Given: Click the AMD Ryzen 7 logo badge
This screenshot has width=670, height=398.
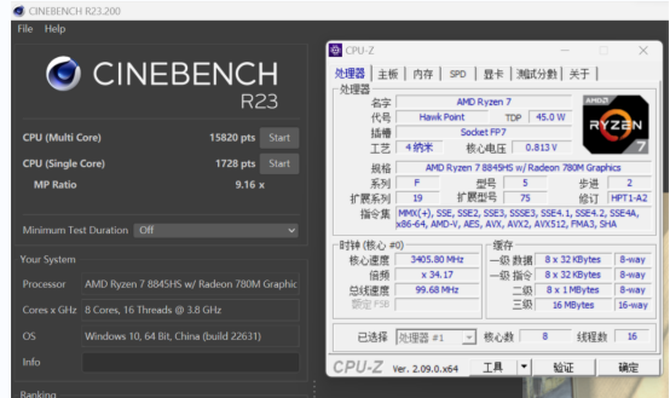Looking at the screenshot, I should 615,124.
